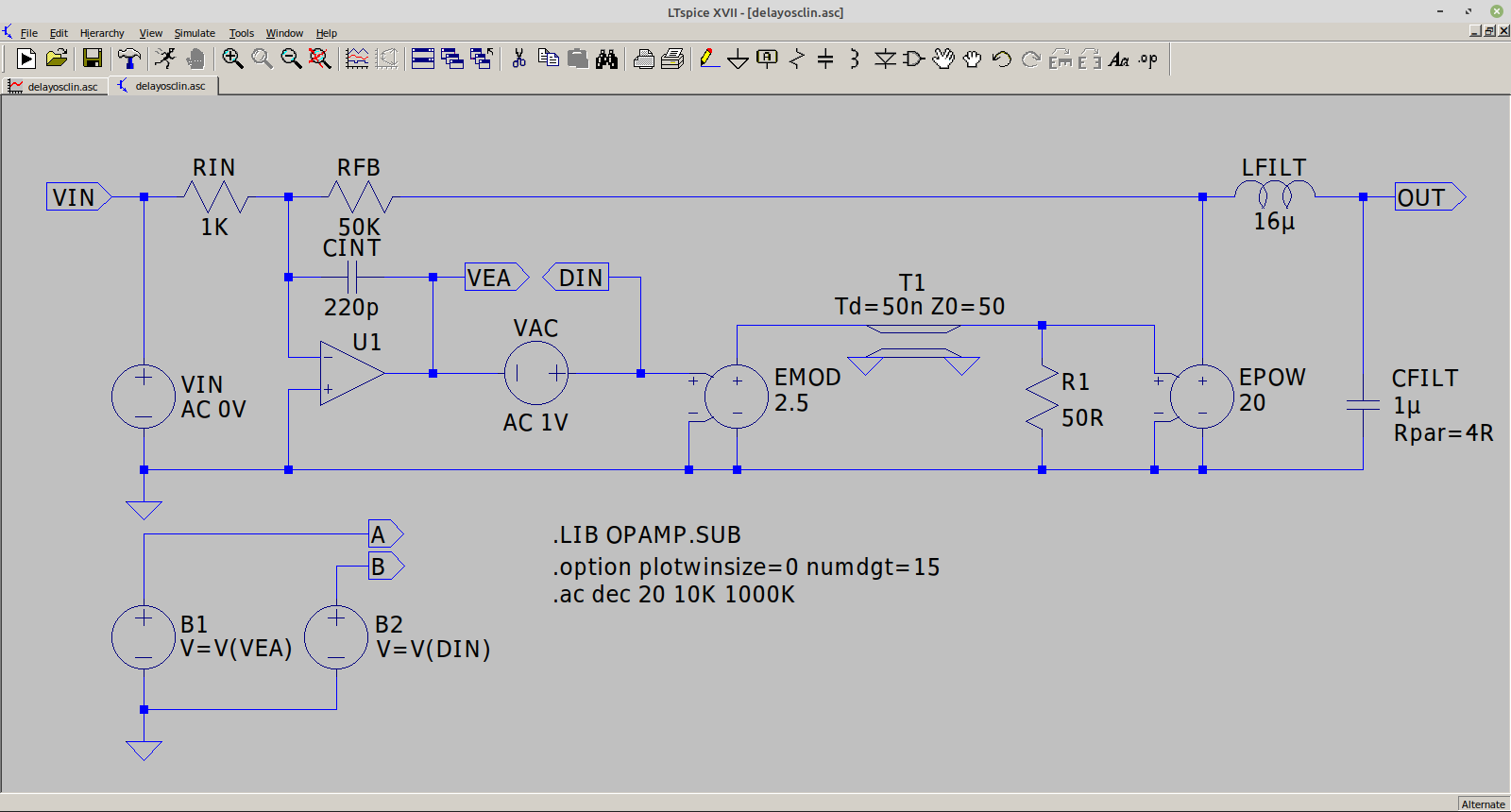
Task: Click the 'V=V(VEA)' source value
Action: pos(236,649)
